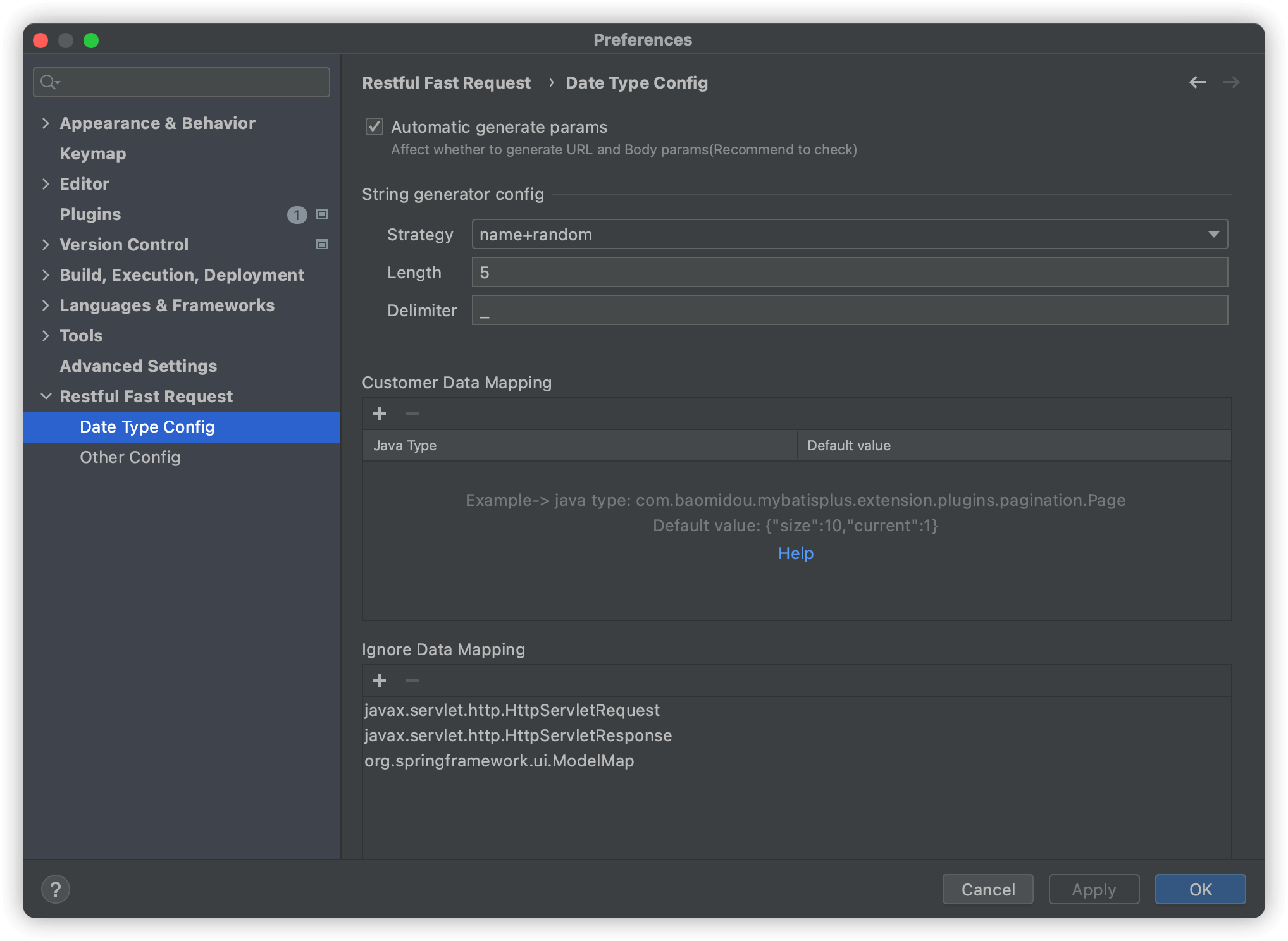The height and width of the screenshot is (941, 1288).
Task: Expand Appearance & Behavior section
Action: pyautogui.click(x=46, y=123)
